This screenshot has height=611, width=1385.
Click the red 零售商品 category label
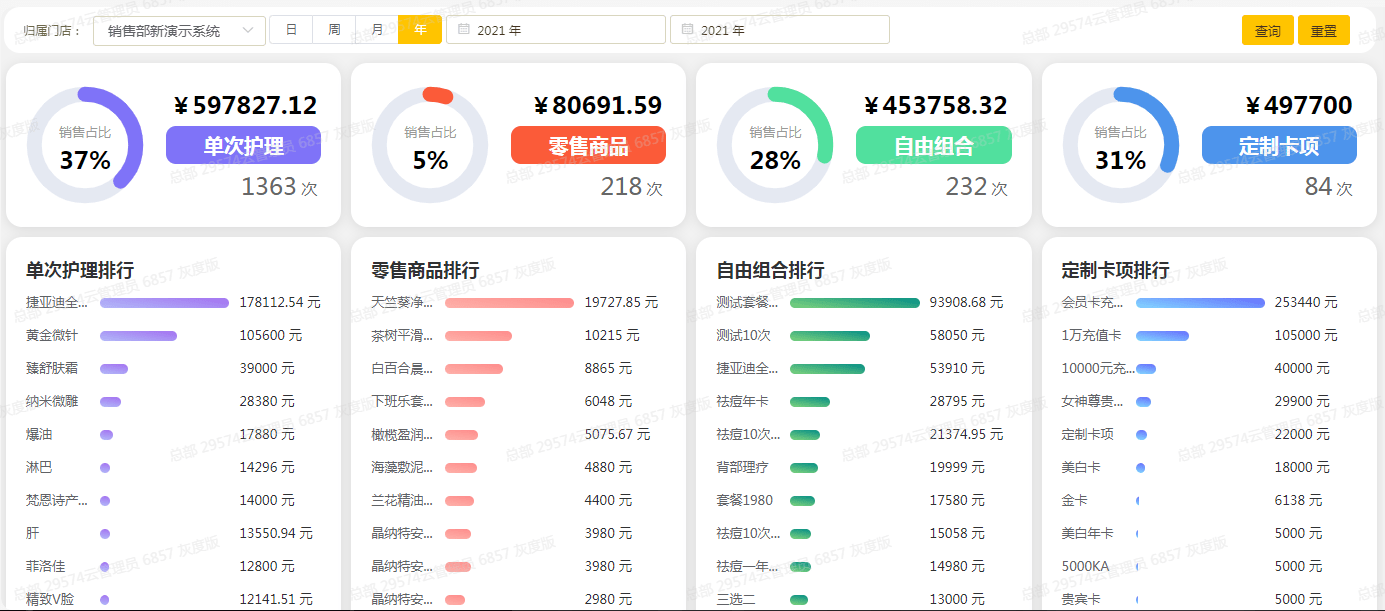point(588,145)
